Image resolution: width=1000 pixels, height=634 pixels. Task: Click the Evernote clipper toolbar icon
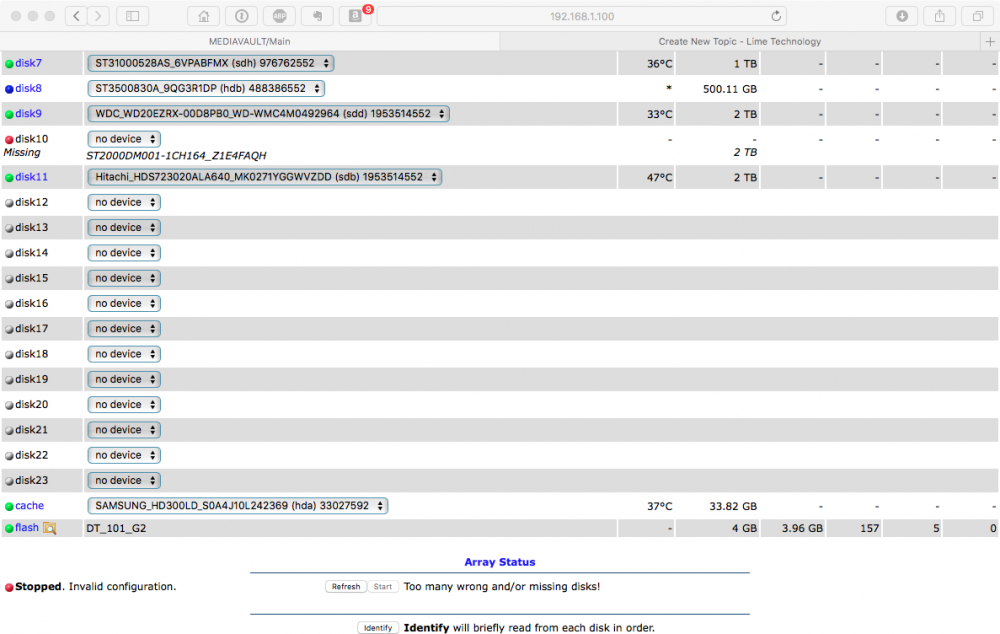click(x=318, y=16)
